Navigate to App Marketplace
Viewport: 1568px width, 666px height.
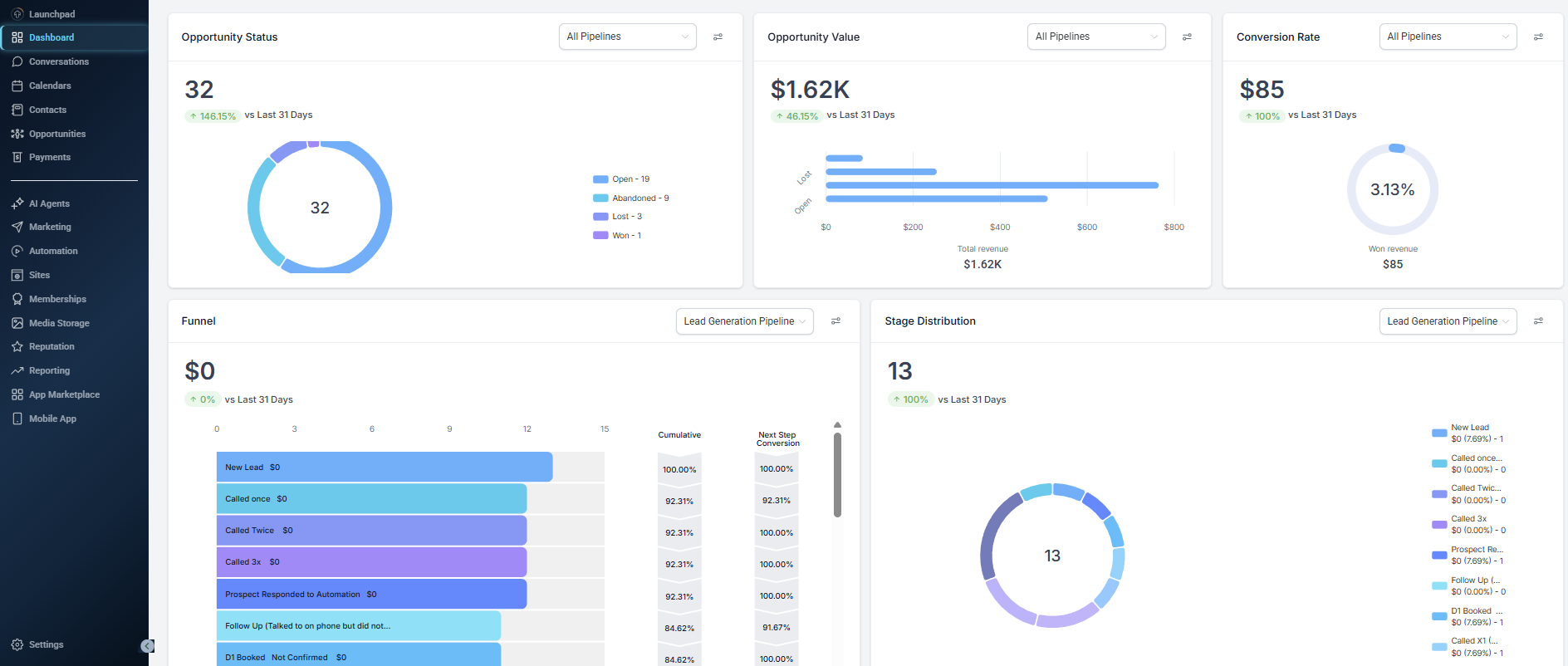pos(64,394)
